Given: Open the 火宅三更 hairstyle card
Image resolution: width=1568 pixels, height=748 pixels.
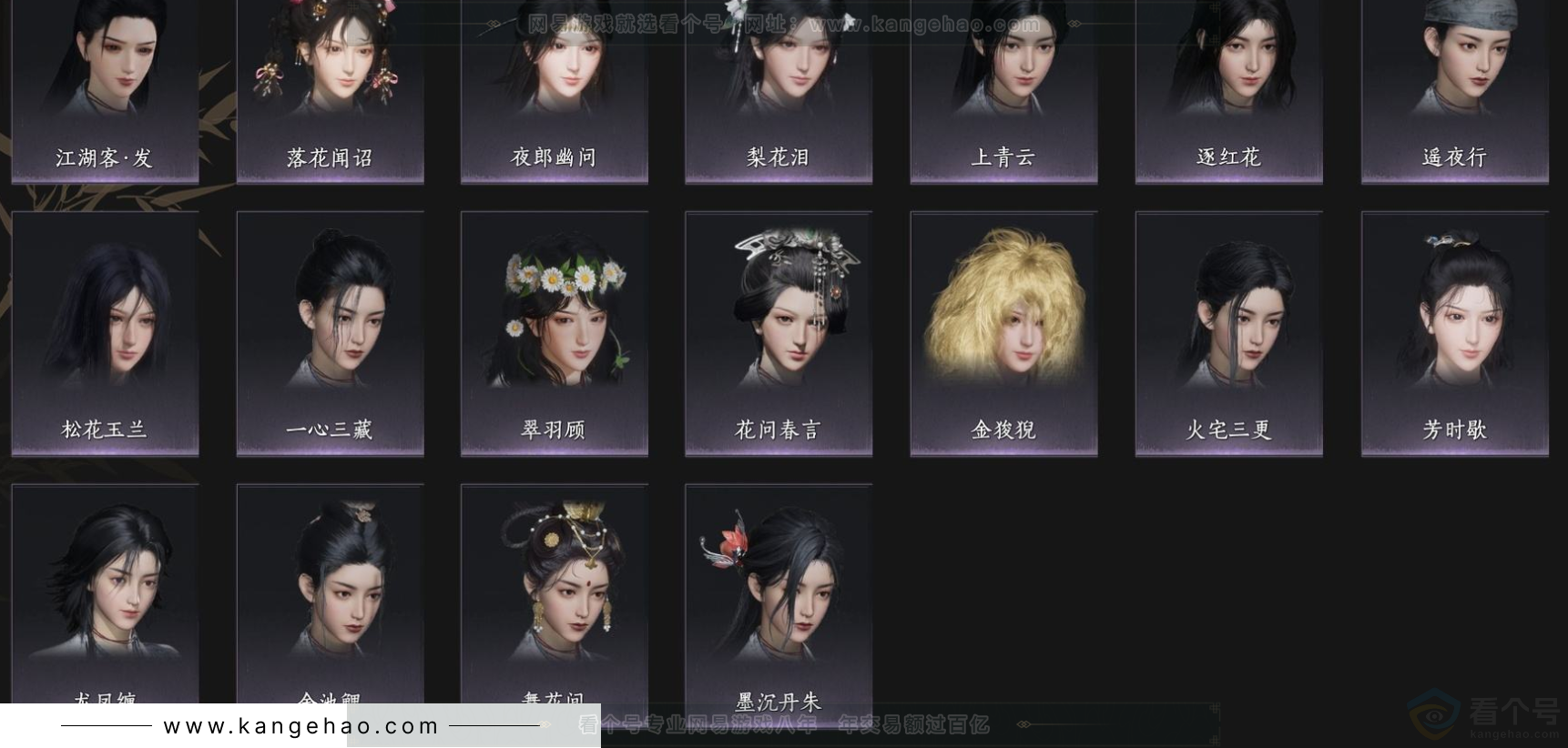Looking at the screenshot, I should (x=1228, y=334).
